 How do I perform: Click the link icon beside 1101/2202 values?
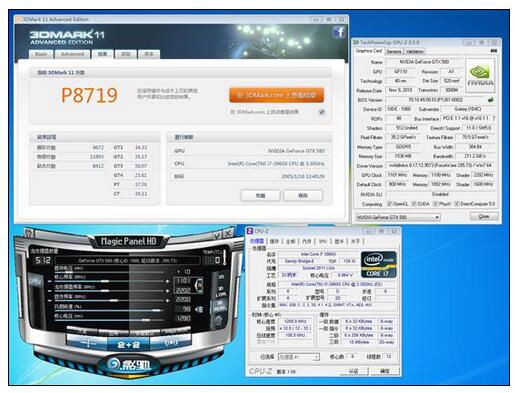(199, 285)
